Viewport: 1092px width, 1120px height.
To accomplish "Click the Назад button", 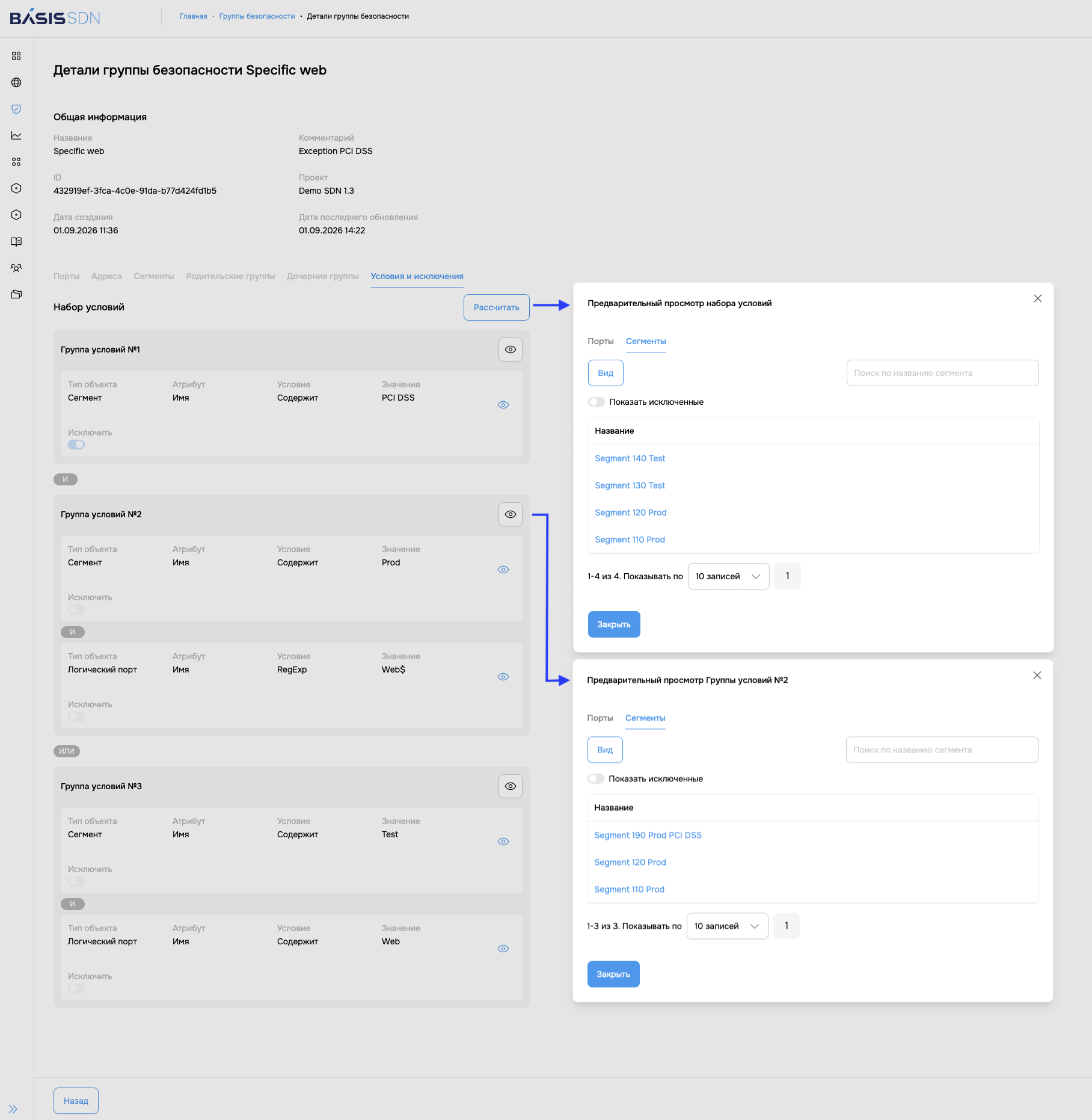I will (x=76, y=1101).
